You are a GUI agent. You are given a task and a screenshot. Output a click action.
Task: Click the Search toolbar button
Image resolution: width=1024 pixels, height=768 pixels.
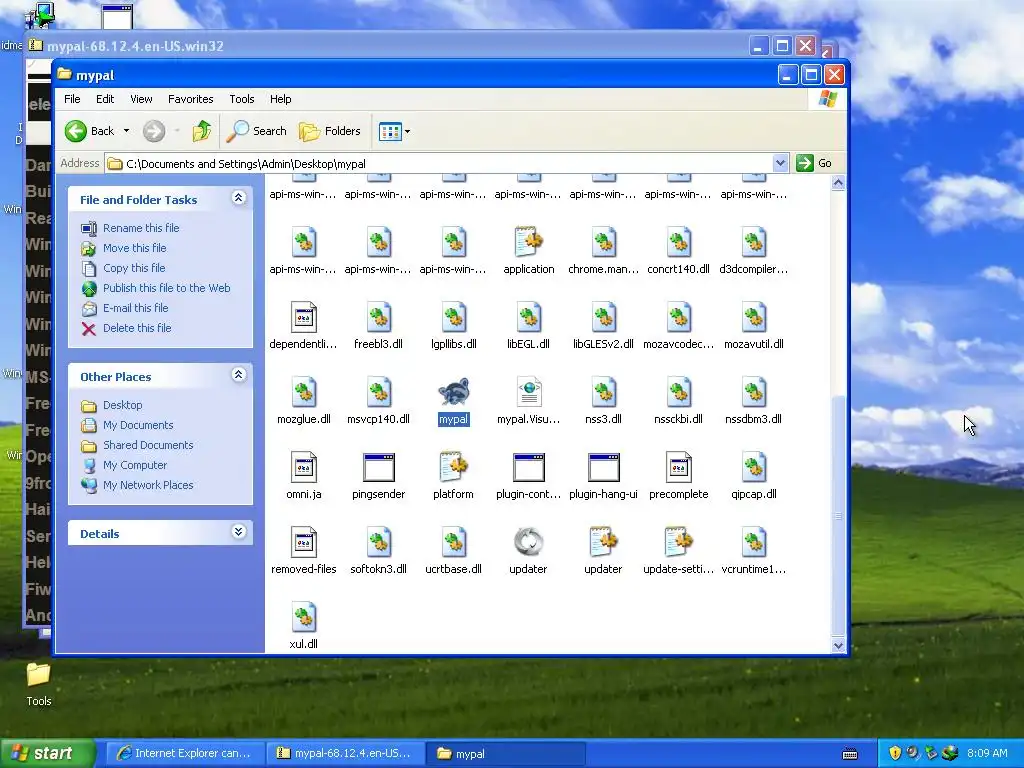257,131
